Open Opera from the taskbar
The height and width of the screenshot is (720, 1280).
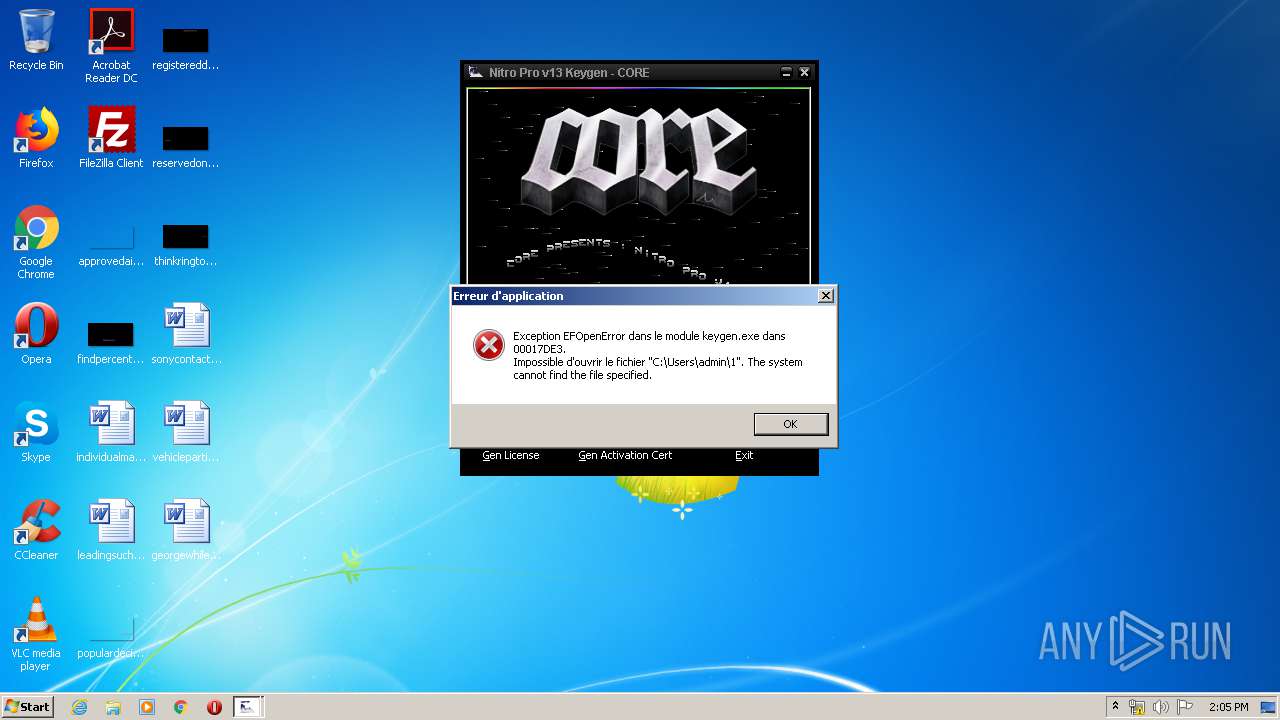click(214, 707)
